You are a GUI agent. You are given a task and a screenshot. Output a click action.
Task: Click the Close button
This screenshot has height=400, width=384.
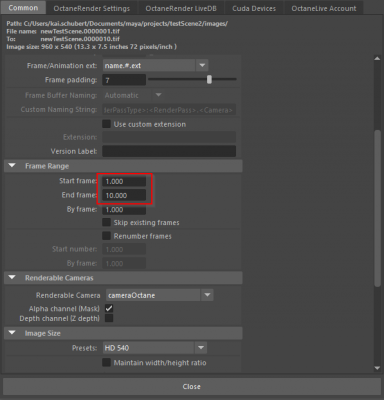[192, 386]
